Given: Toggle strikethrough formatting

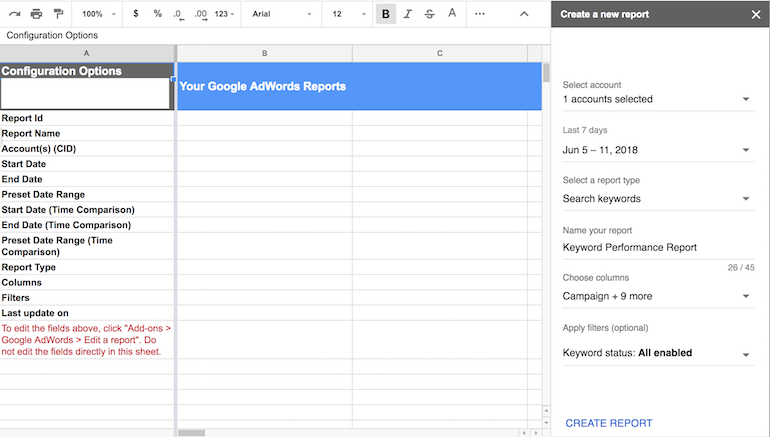Looking at the screenshot, I should pos(430,14).
